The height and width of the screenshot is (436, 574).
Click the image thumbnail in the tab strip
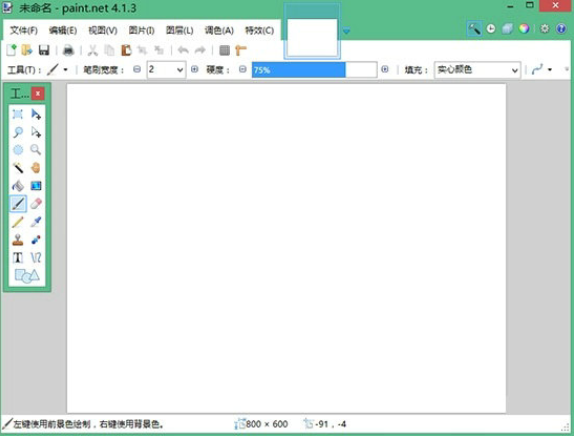[312, 38]
